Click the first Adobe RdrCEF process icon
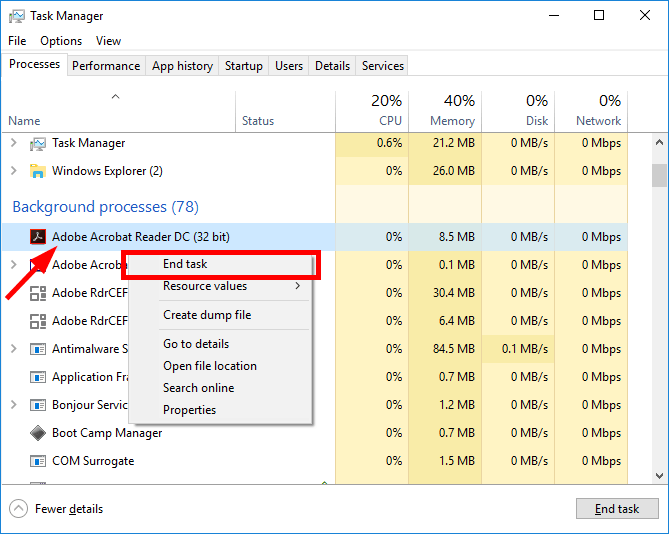 pyautogui.click(x=38, y=293)
